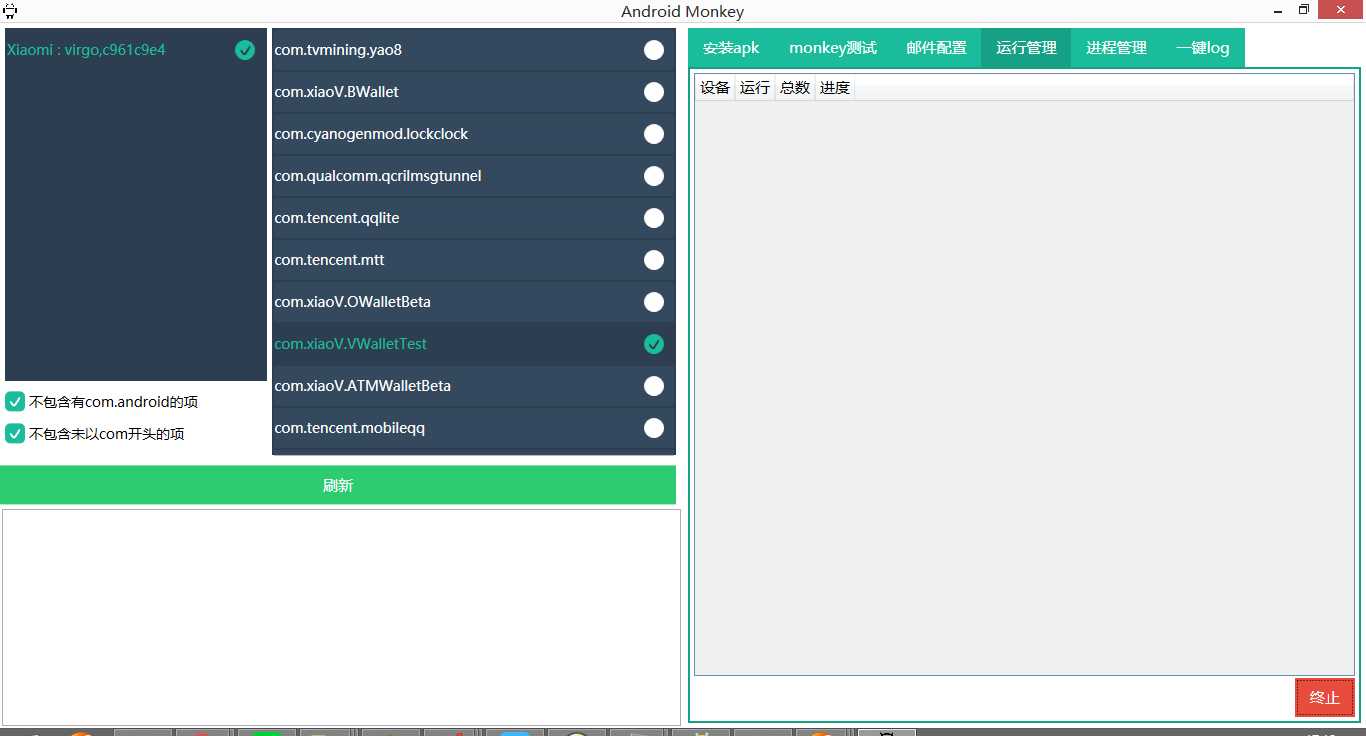Click the Xiaomi : virgo,c961c9e4 device name
This screenshot has height=736, width=1366.
(x=86, y=50)
